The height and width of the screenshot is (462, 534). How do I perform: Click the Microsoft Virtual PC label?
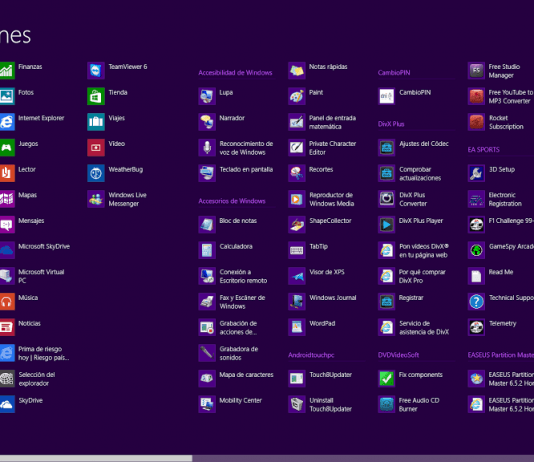[41, 276]
